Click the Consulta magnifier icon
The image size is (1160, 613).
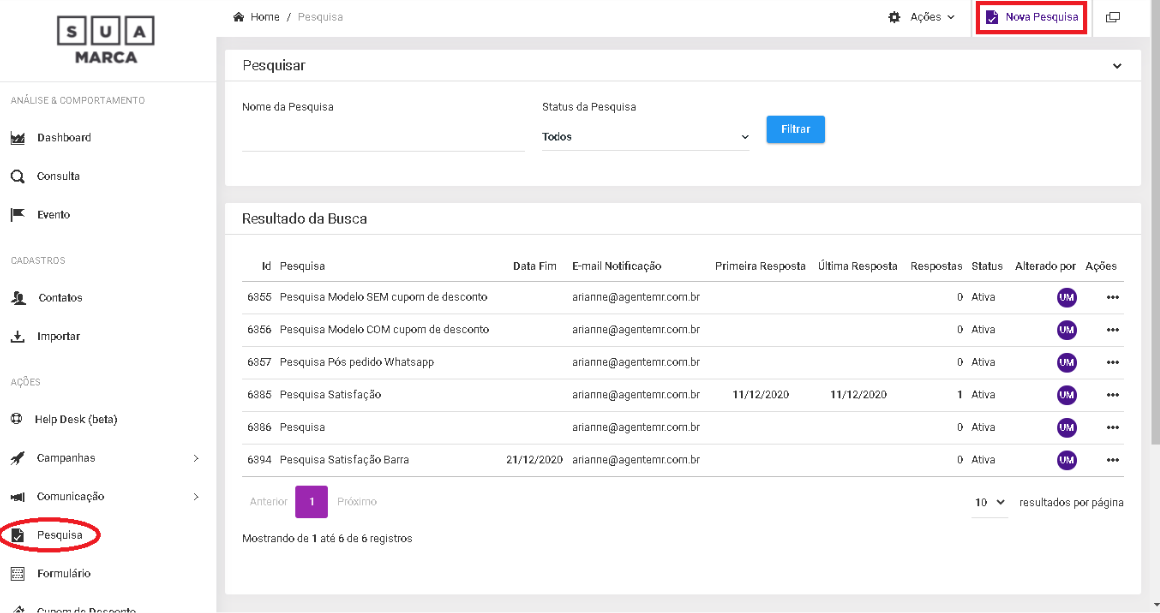click(x=18, y=177)
